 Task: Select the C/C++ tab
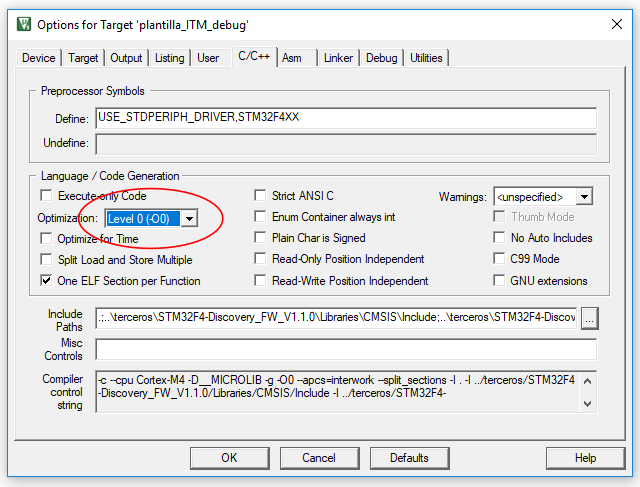point(254,56)
